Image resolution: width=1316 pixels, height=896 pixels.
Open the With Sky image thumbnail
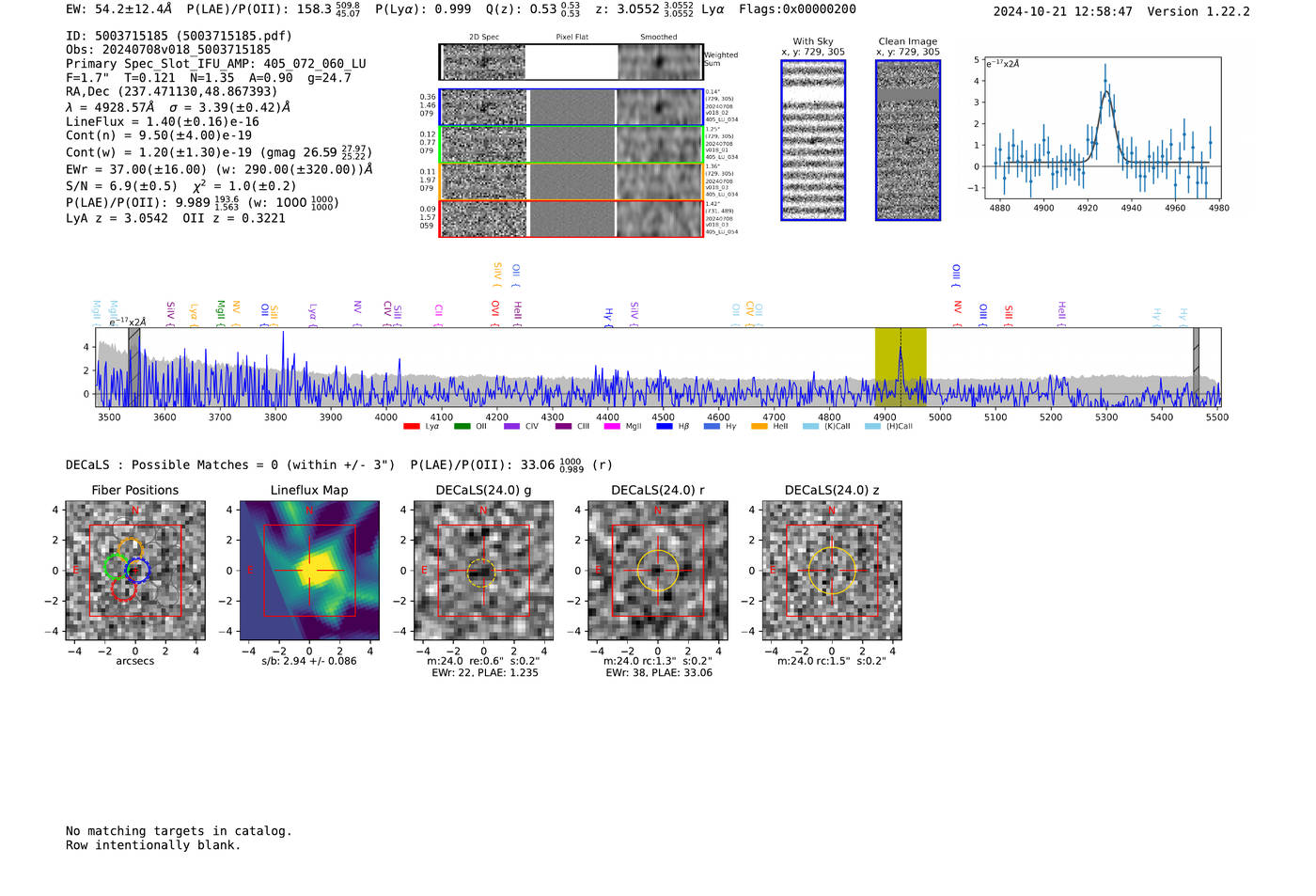coord(813,140)
